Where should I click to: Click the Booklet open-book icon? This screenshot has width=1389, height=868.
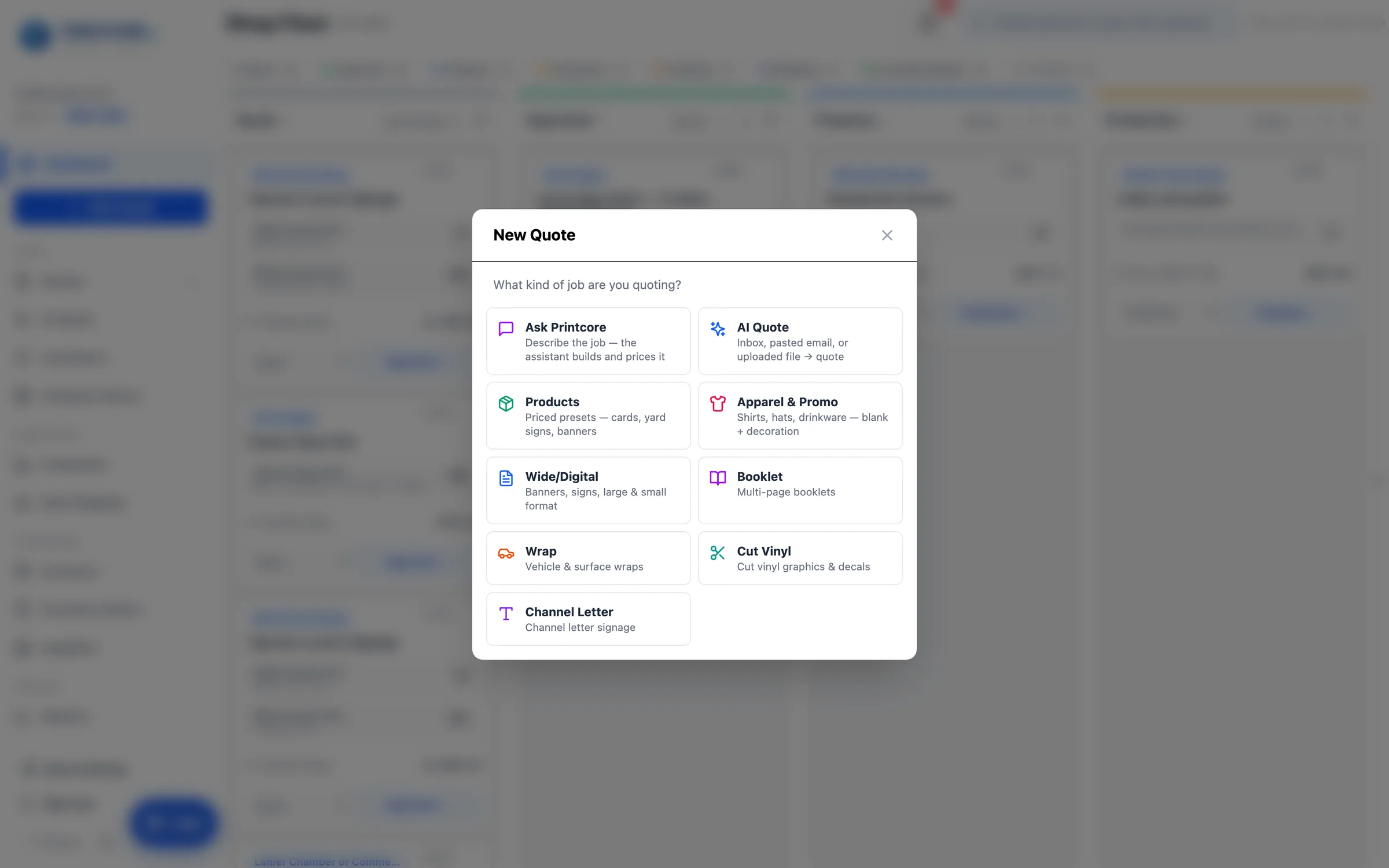coord(718,478)
